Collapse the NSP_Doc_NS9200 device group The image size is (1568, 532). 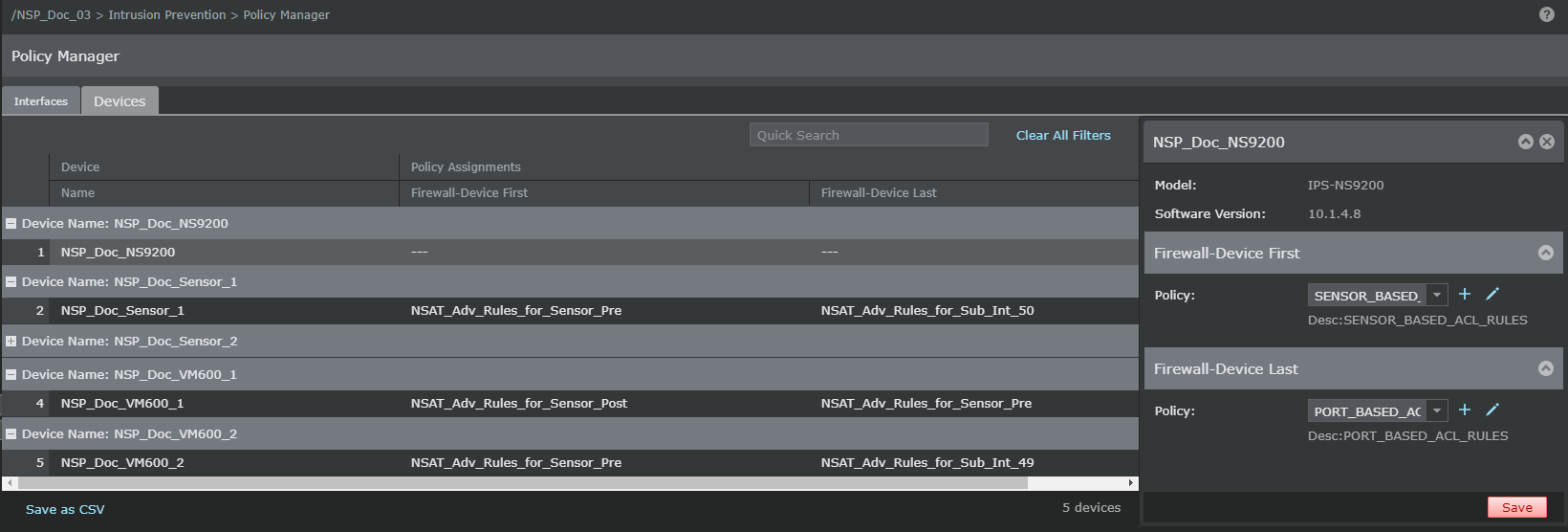pyautogui.click(x=11, y=223)
